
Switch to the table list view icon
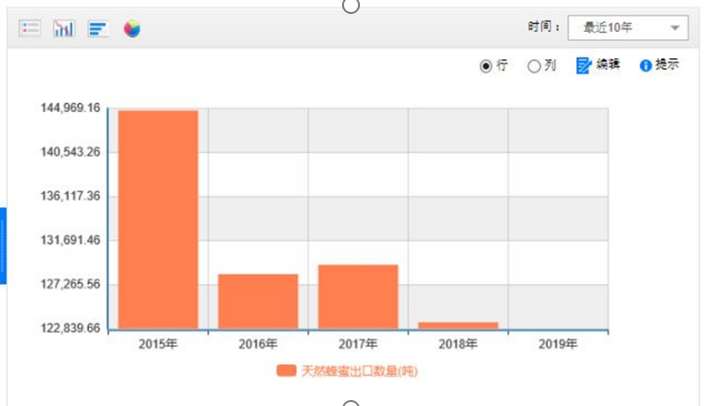coord(30,28)
